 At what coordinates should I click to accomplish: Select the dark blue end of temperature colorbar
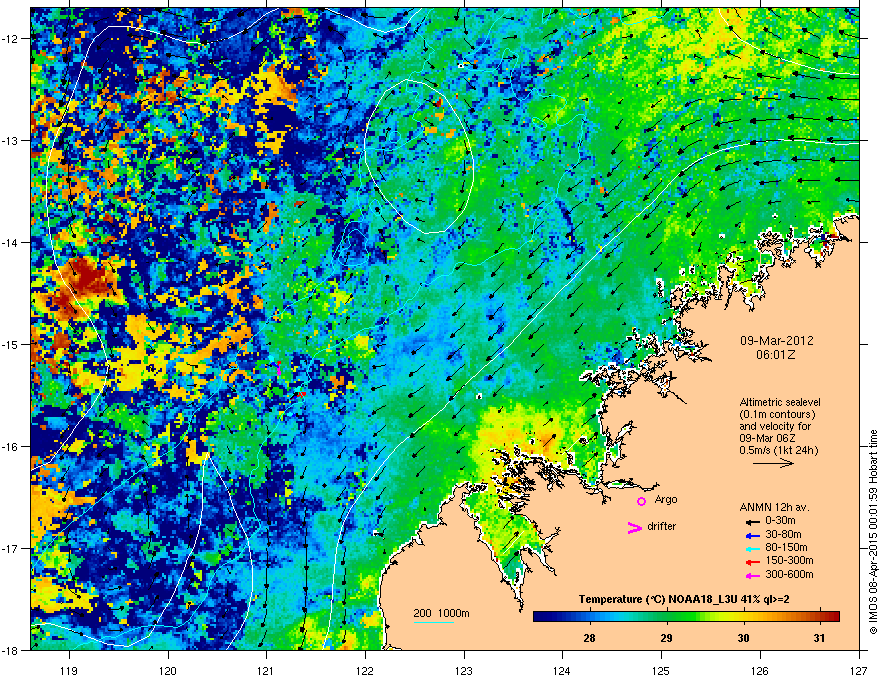tap(540, 617)
